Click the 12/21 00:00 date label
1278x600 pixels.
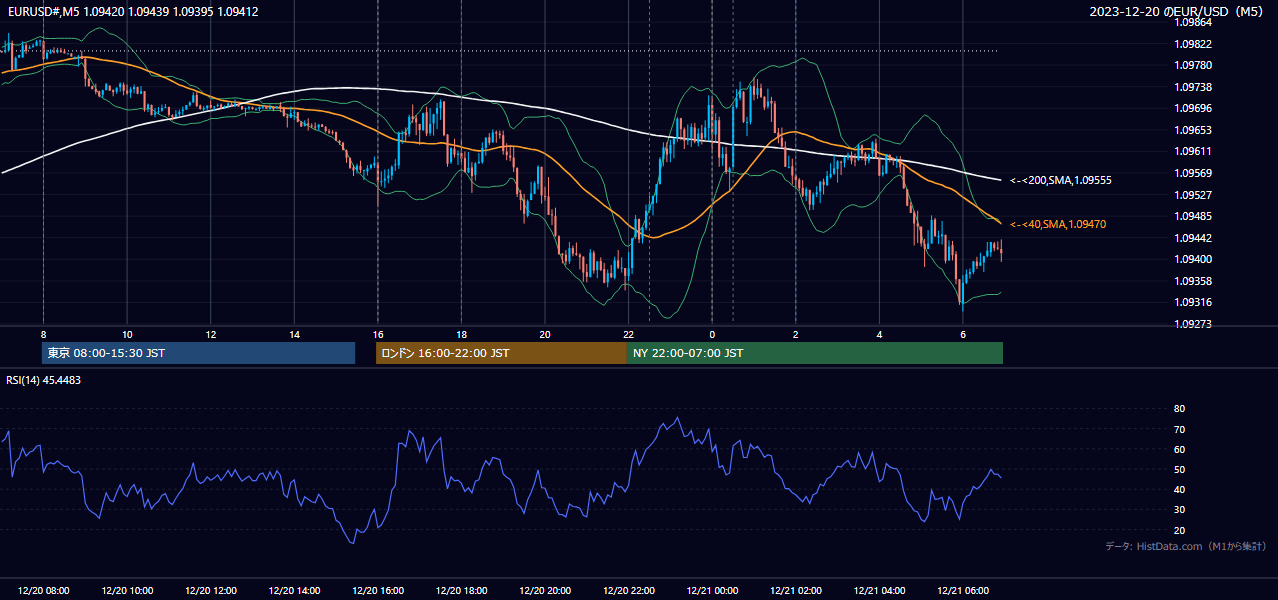712,591
